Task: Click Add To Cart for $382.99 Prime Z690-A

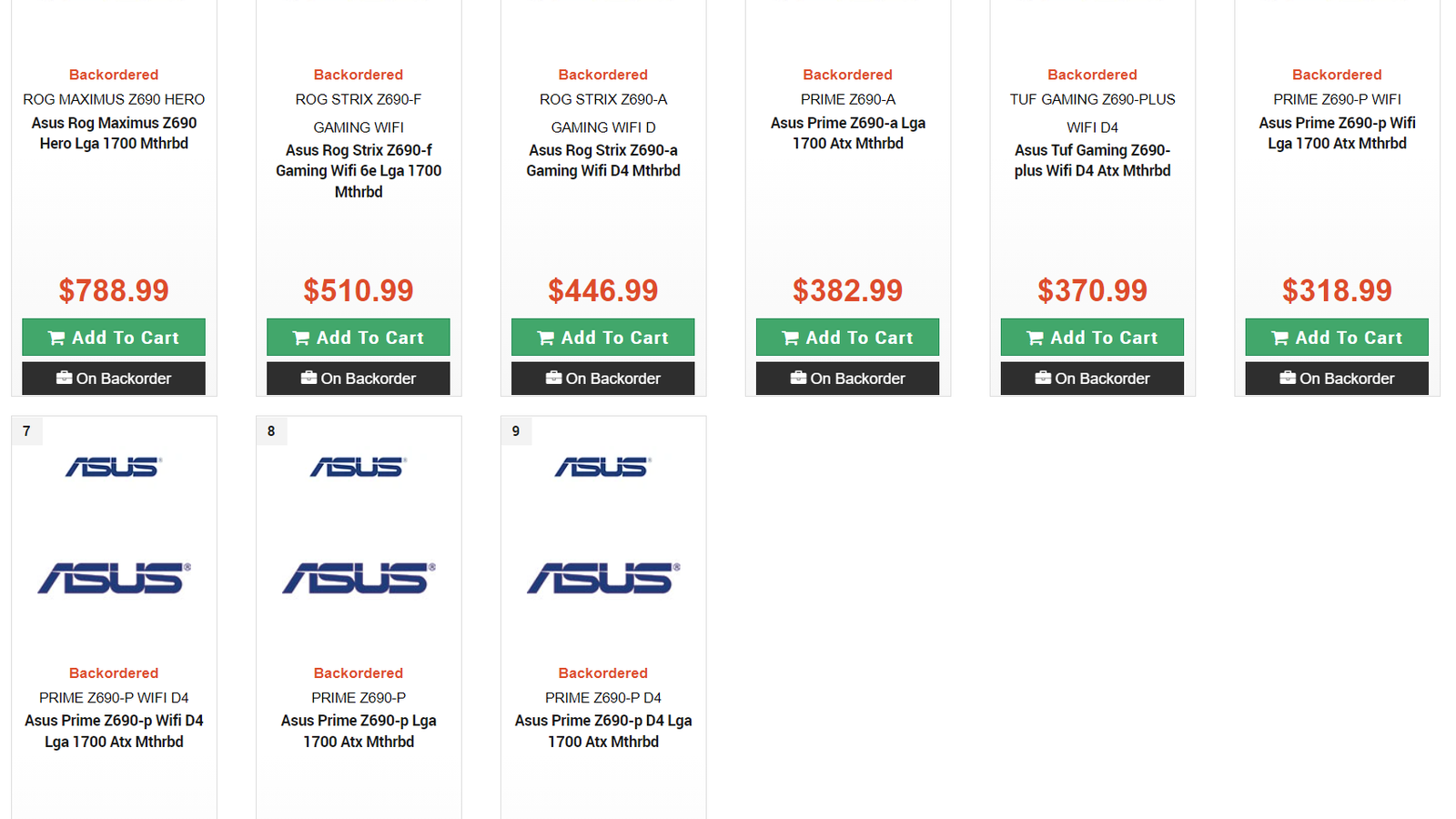Action: [847, 338]
